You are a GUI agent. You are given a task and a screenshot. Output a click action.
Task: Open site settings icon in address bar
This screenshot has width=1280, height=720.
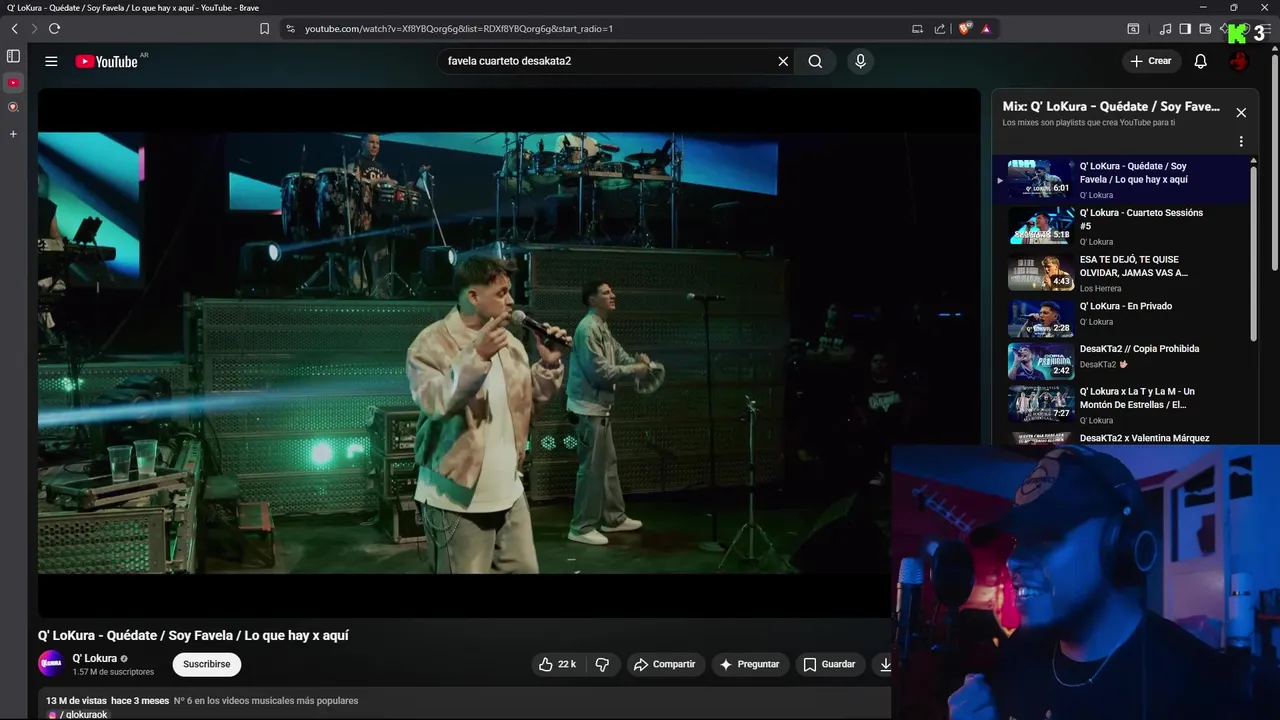289,29
